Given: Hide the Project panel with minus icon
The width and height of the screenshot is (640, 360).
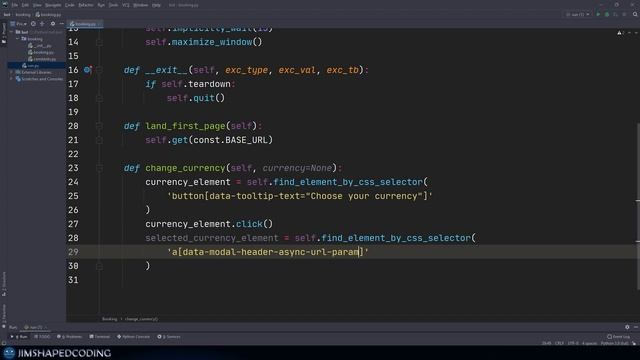Looking at the screenshot, I should click(62, 24).
